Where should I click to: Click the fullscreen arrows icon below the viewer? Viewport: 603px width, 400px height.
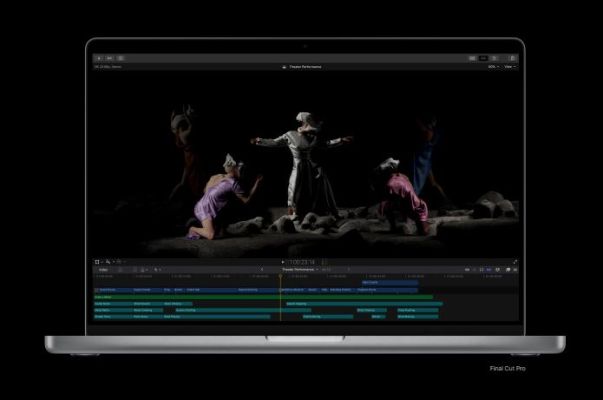[x=515, y=262]
